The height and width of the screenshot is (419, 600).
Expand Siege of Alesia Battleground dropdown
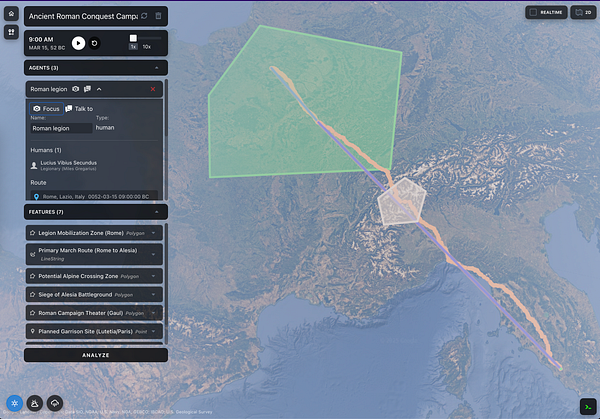tap(153, 294)
